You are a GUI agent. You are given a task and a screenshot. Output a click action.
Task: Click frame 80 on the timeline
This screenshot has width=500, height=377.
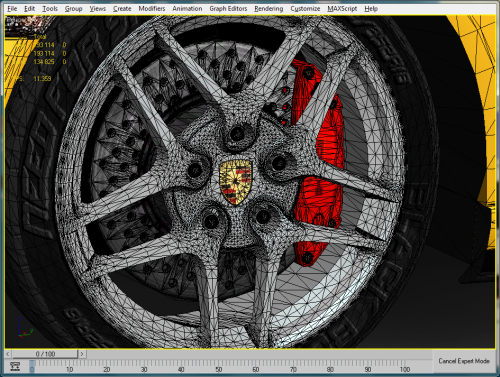330,369
